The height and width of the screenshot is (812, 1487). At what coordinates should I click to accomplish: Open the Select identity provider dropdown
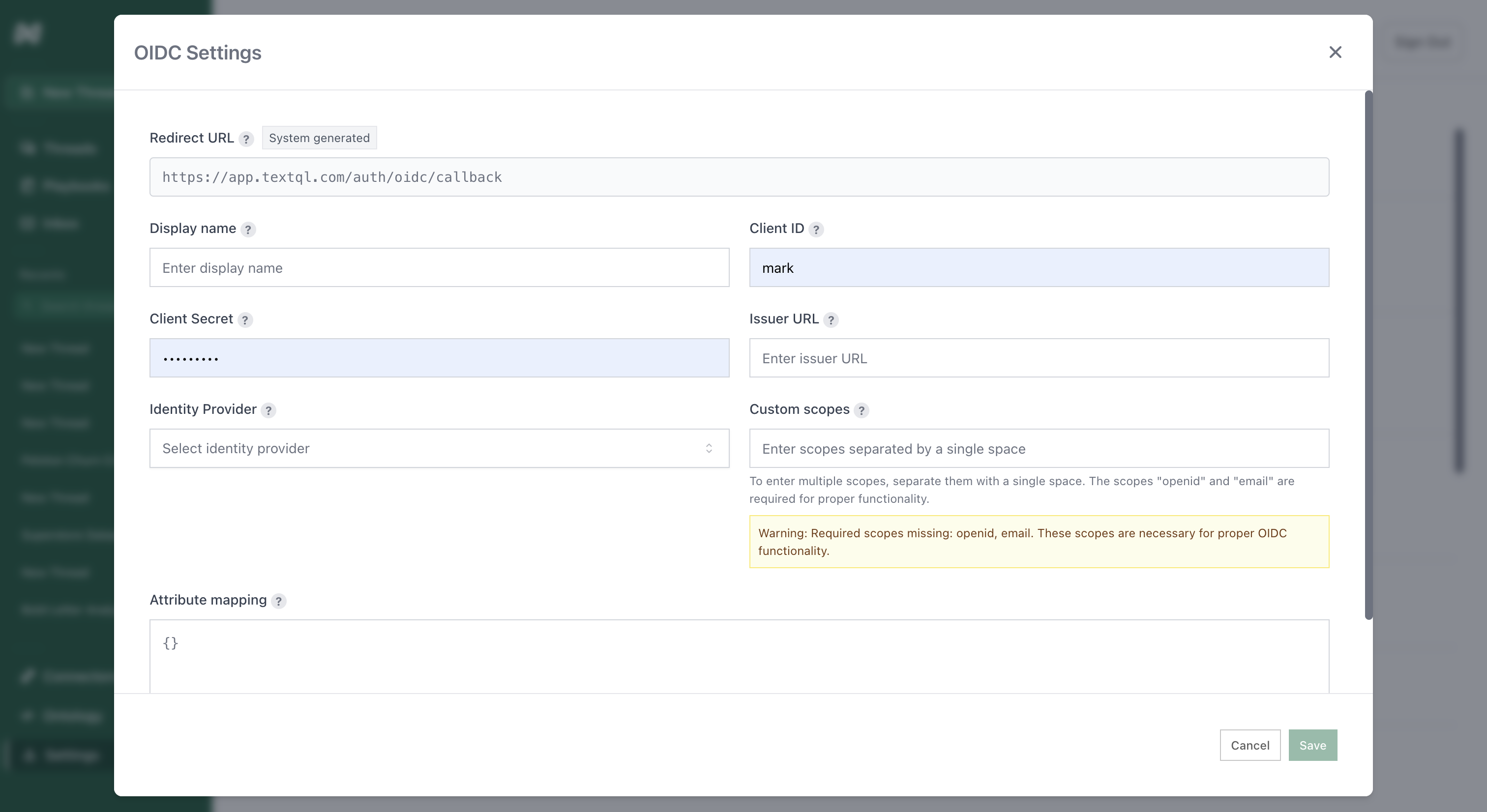(427, 448)
